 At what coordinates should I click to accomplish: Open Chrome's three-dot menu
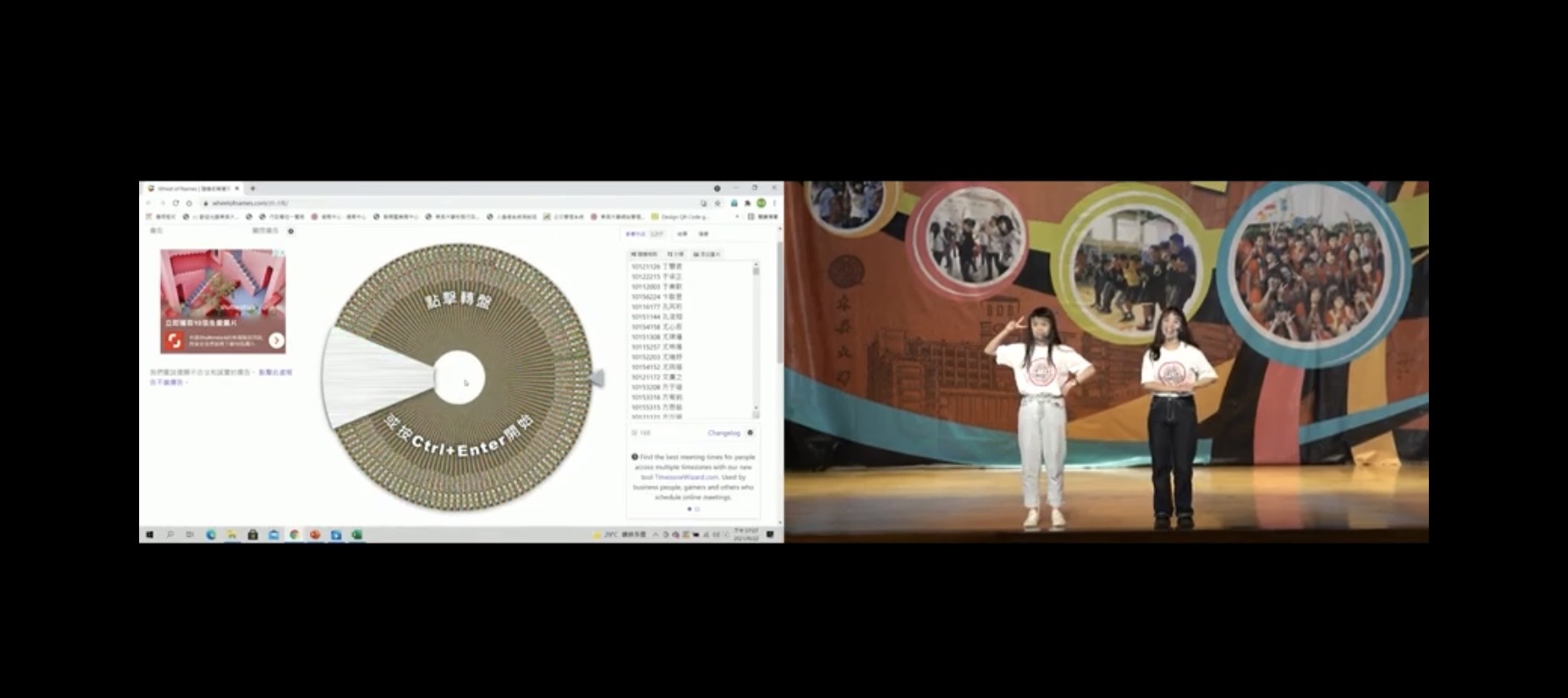774,203
